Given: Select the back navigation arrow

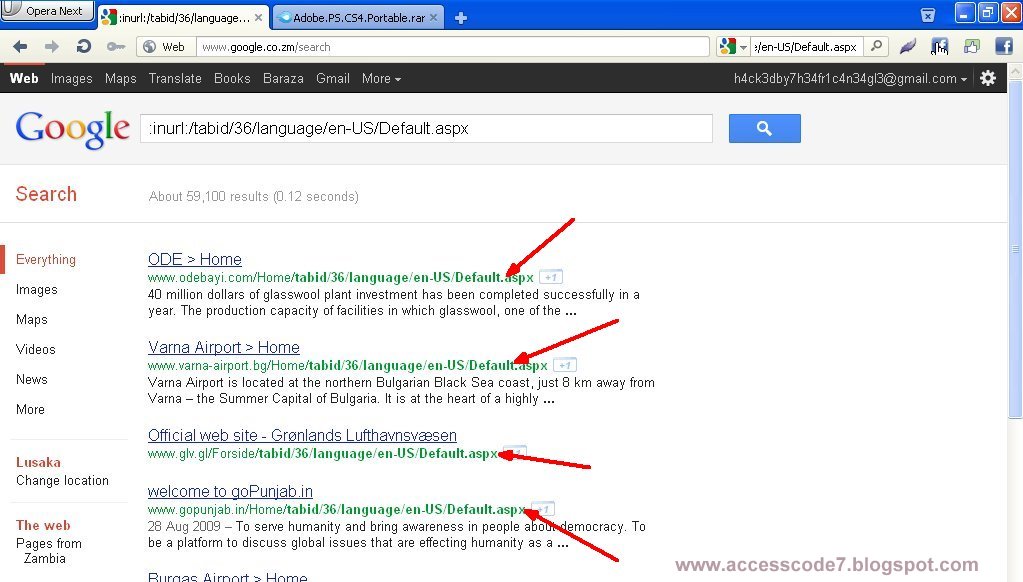Looking at the screenshot, I should tap(19, 46).
